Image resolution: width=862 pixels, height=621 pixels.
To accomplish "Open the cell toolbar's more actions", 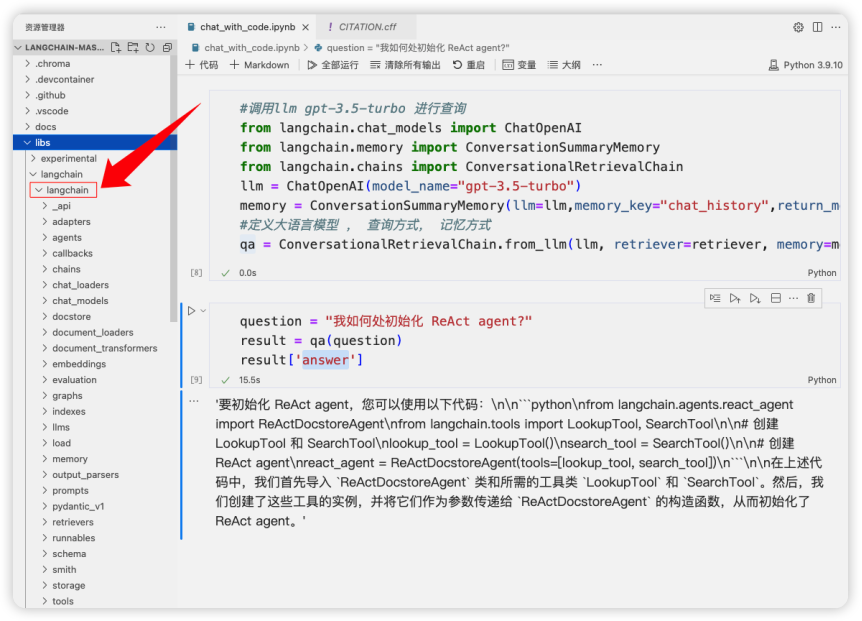I will [x=793, y=298].
